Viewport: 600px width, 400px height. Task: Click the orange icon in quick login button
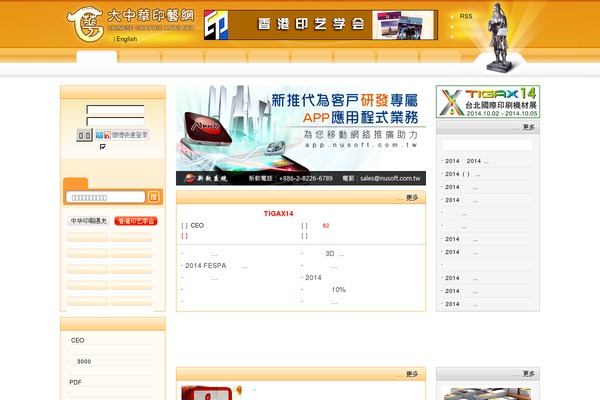[x=107, y=135]
